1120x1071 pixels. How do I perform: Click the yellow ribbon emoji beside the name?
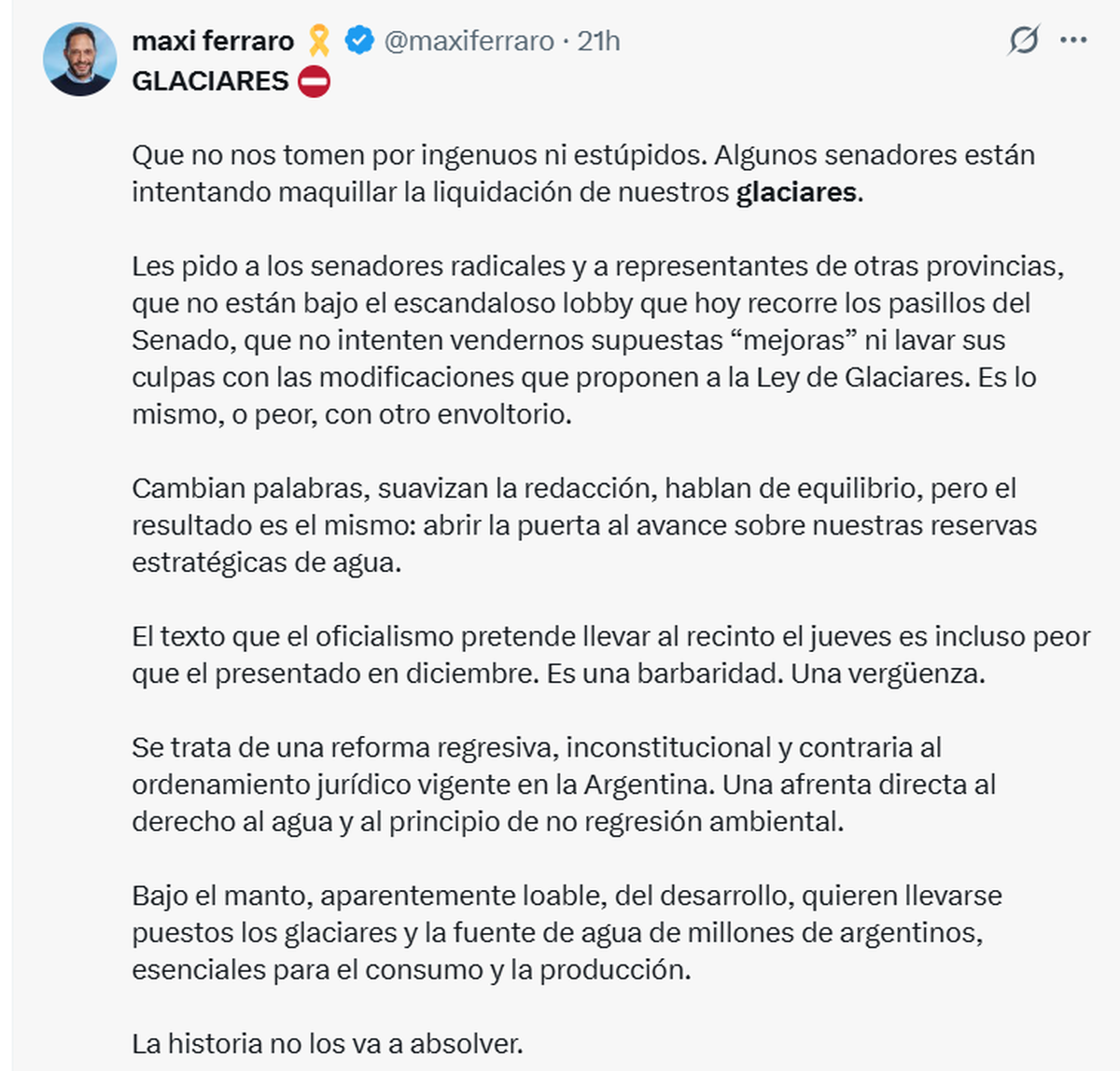[319, 40]
